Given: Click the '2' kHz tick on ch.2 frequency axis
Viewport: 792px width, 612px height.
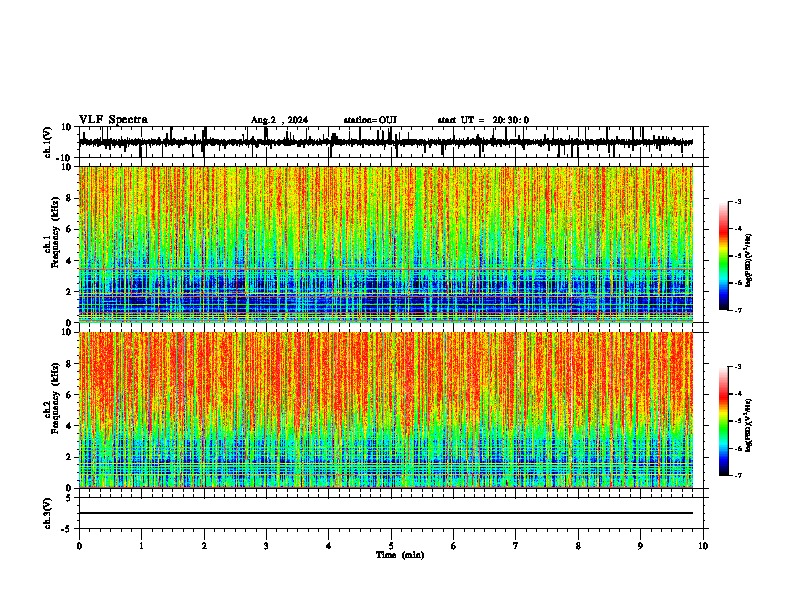Looking at the screenshot, I should (x=70, y=457).
